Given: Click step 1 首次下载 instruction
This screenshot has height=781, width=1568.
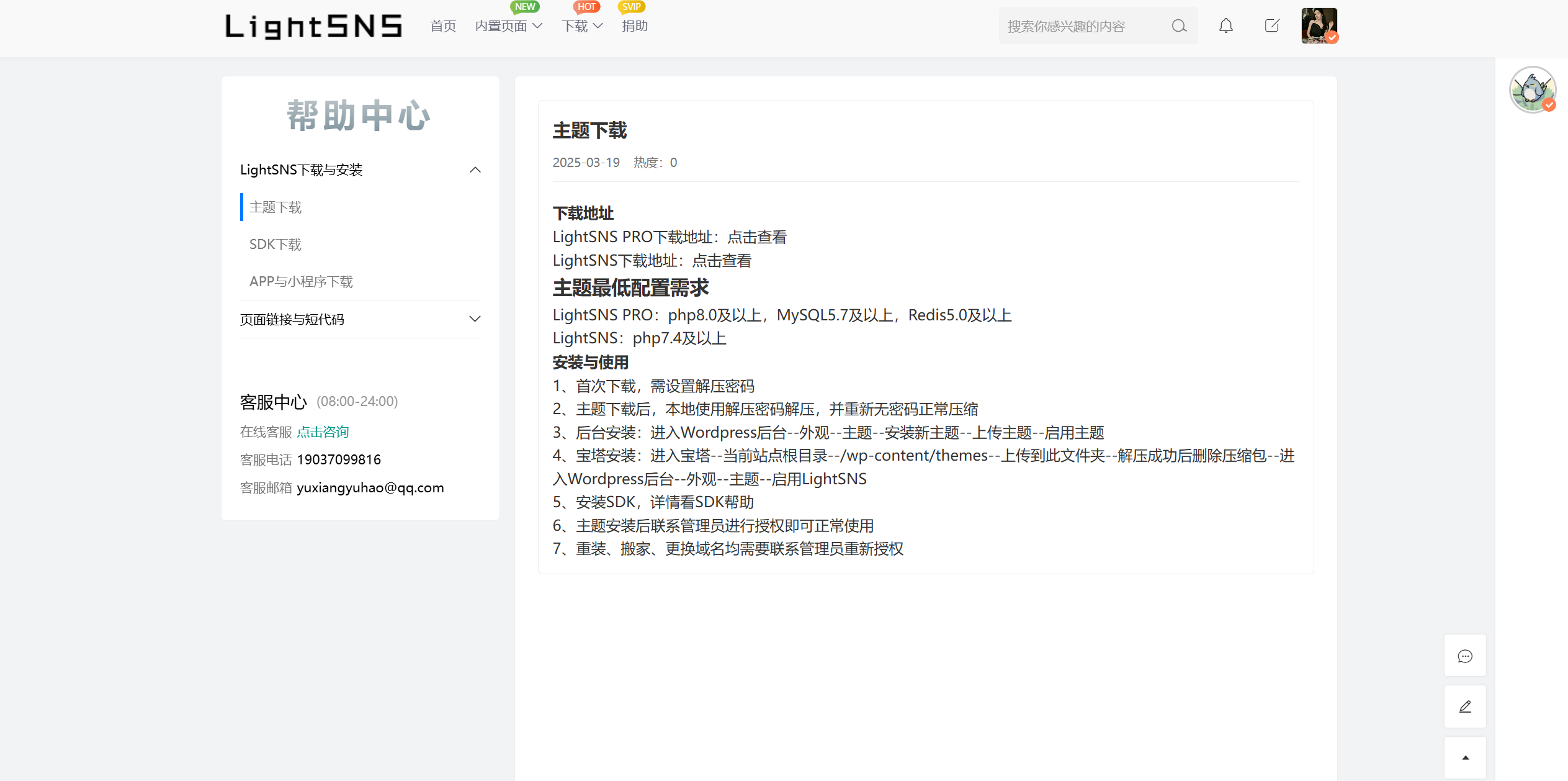Looking at the screenshot, I should pyautogui.click(x=653, y=386).
